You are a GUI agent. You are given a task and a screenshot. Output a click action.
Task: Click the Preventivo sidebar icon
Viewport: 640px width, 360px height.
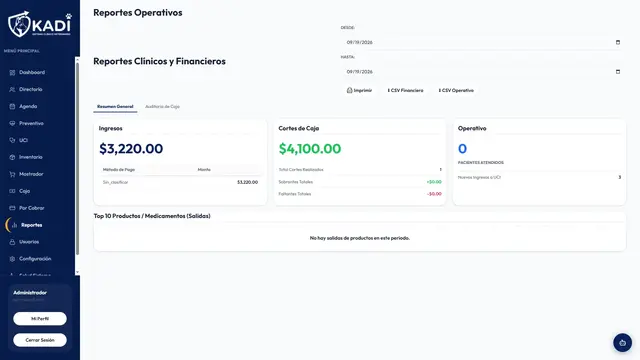tap(12, 123)
